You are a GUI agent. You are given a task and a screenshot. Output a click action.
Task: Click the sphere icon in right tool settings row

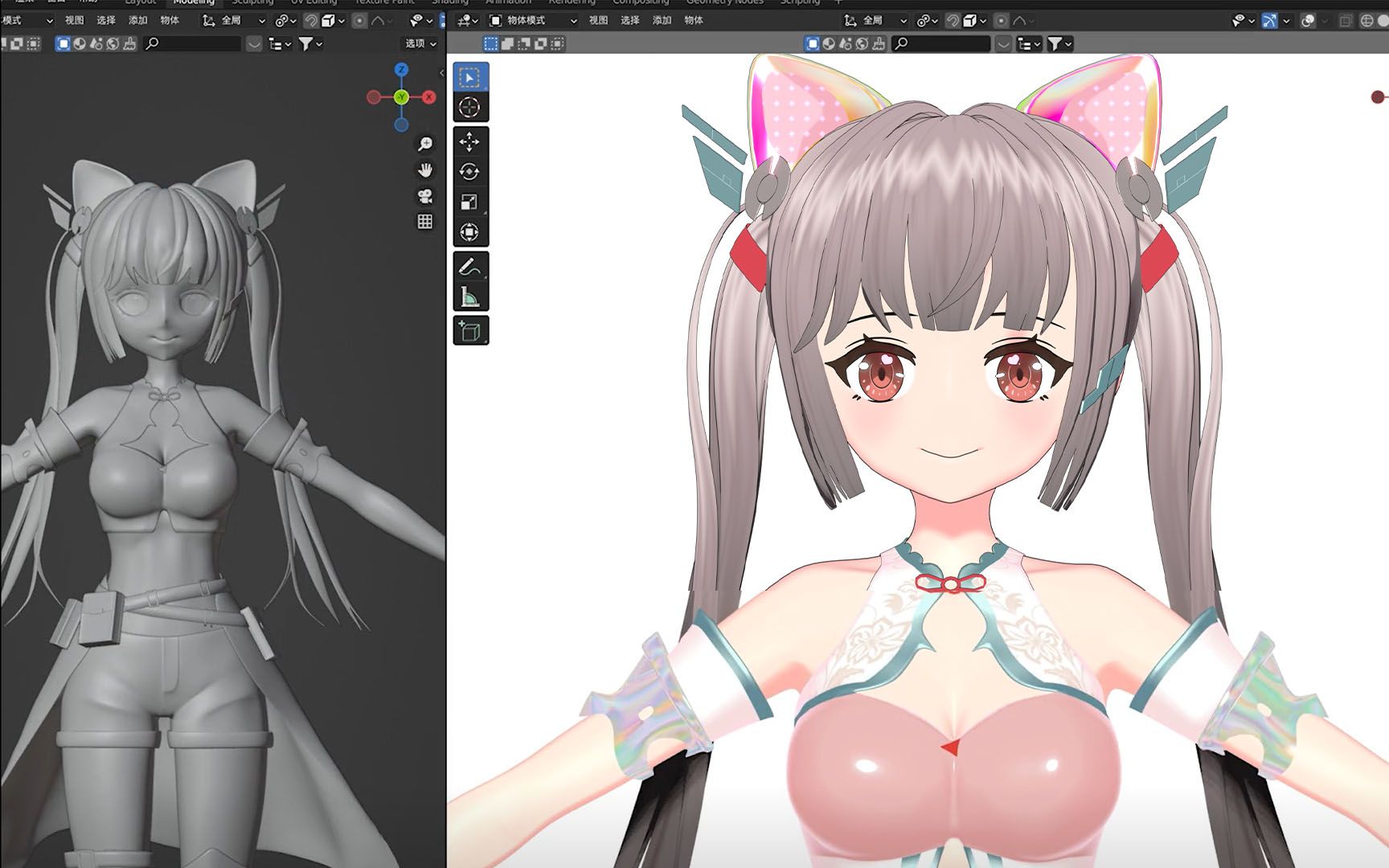tap(829, 43)
